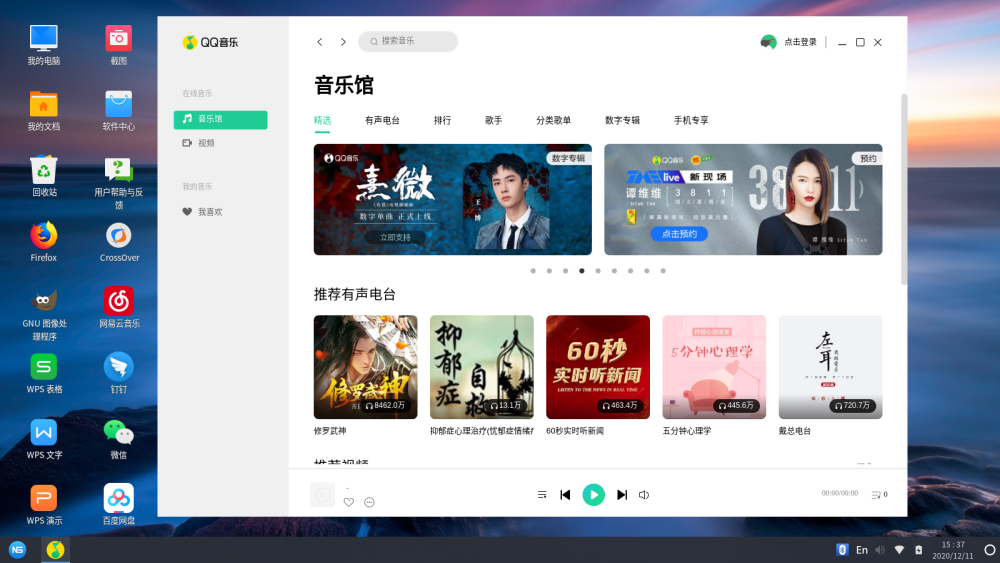Launch 百度网盘 from the desktop
The height and width of the screenshot is (563, 1000).
point(119,504)
